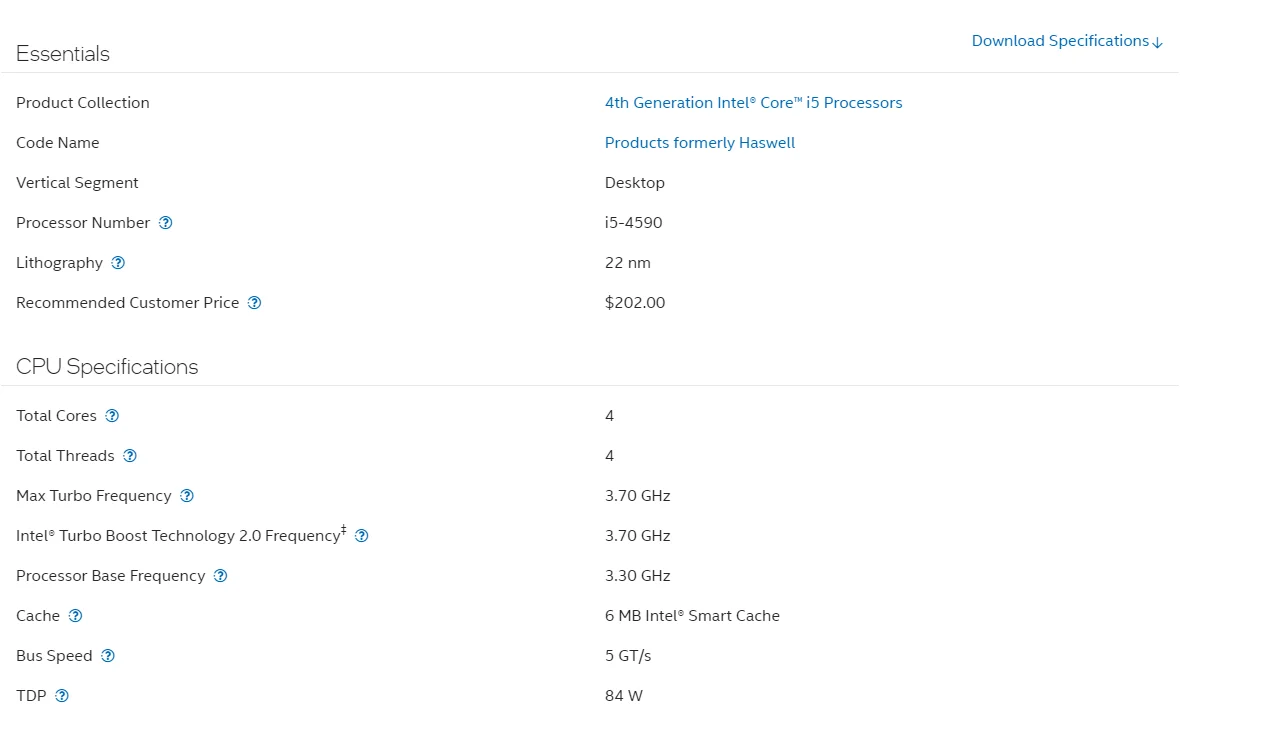Click the $202.00 price value
The image size is (1265, 742).
(635, 303)
